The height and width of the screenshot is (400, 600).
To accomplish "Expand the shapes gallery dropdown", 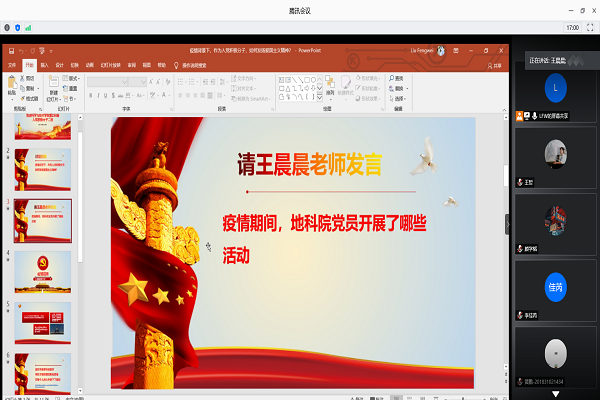I will (x=317, y=96).
